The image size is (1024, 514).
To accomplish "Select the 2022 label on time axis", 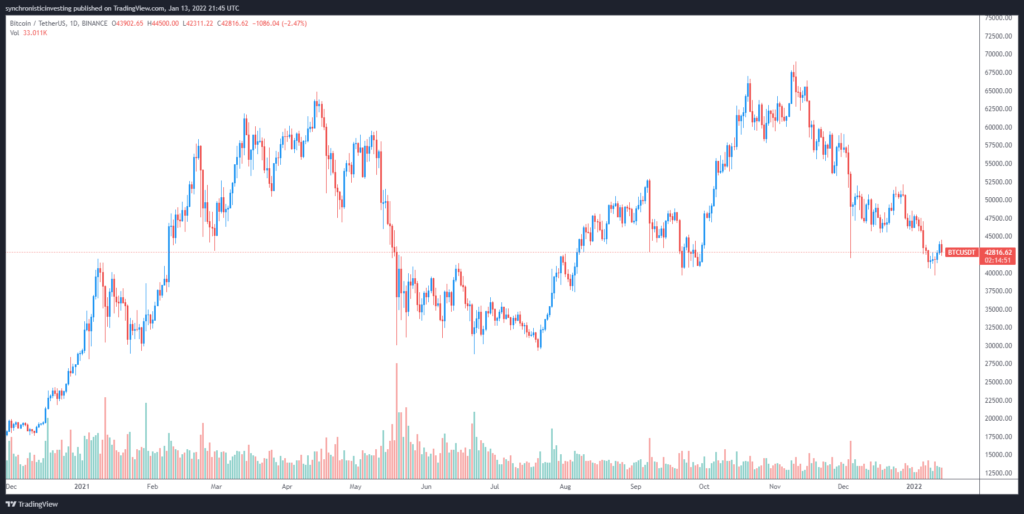I will click(917, 487).
